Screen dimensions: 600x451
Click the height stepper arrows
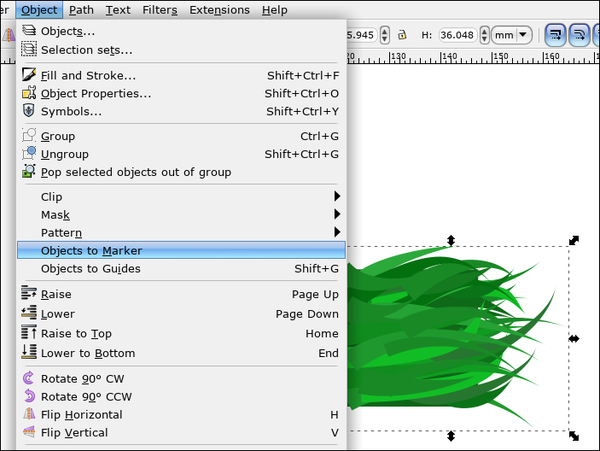485,35
